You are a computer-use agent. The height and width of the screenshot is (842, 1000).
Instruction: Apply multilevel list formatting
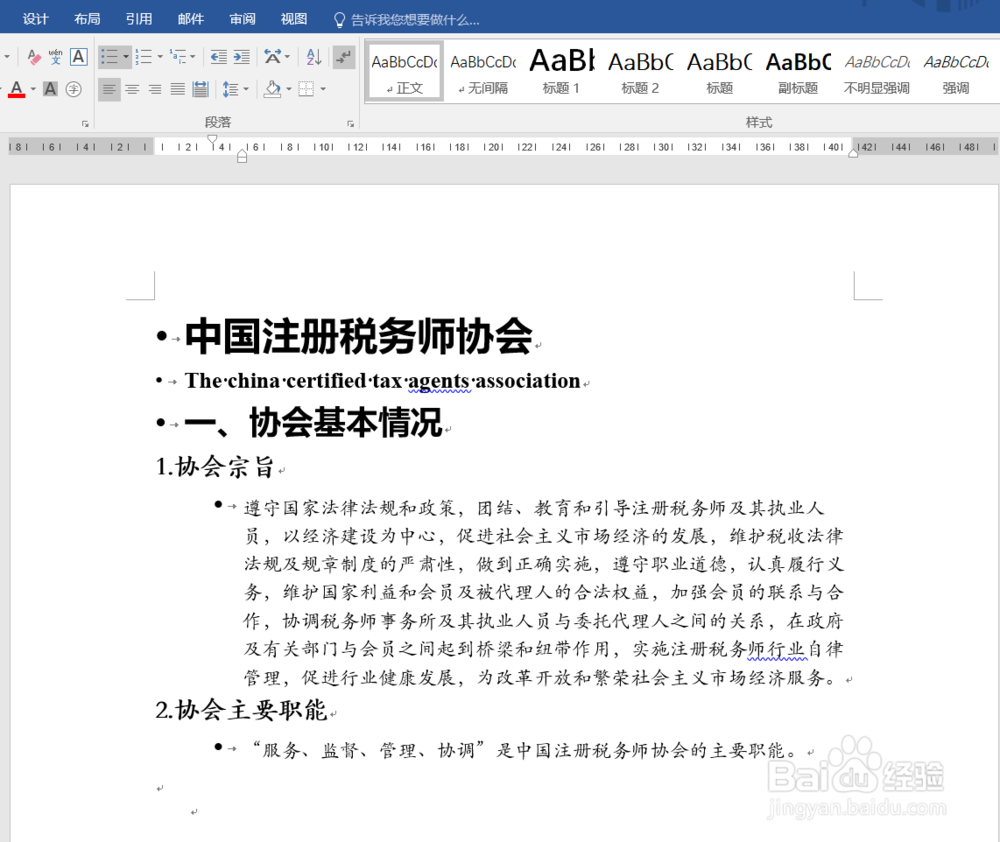point(178,57)
